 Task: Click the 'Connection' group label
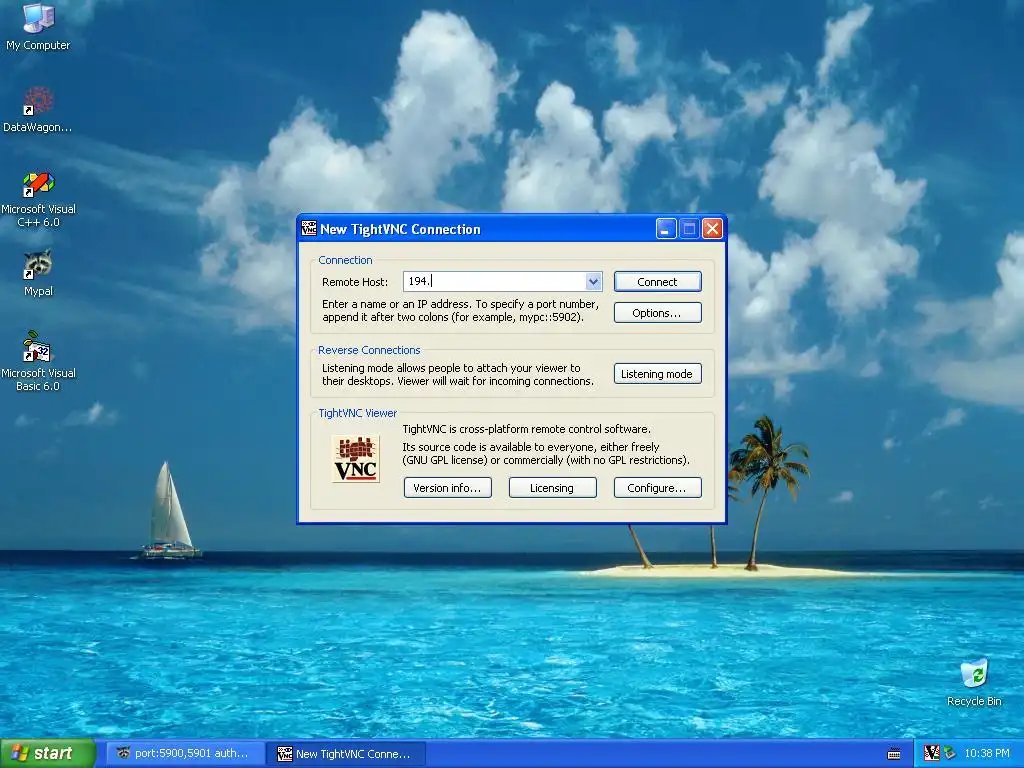coord(345,260)
